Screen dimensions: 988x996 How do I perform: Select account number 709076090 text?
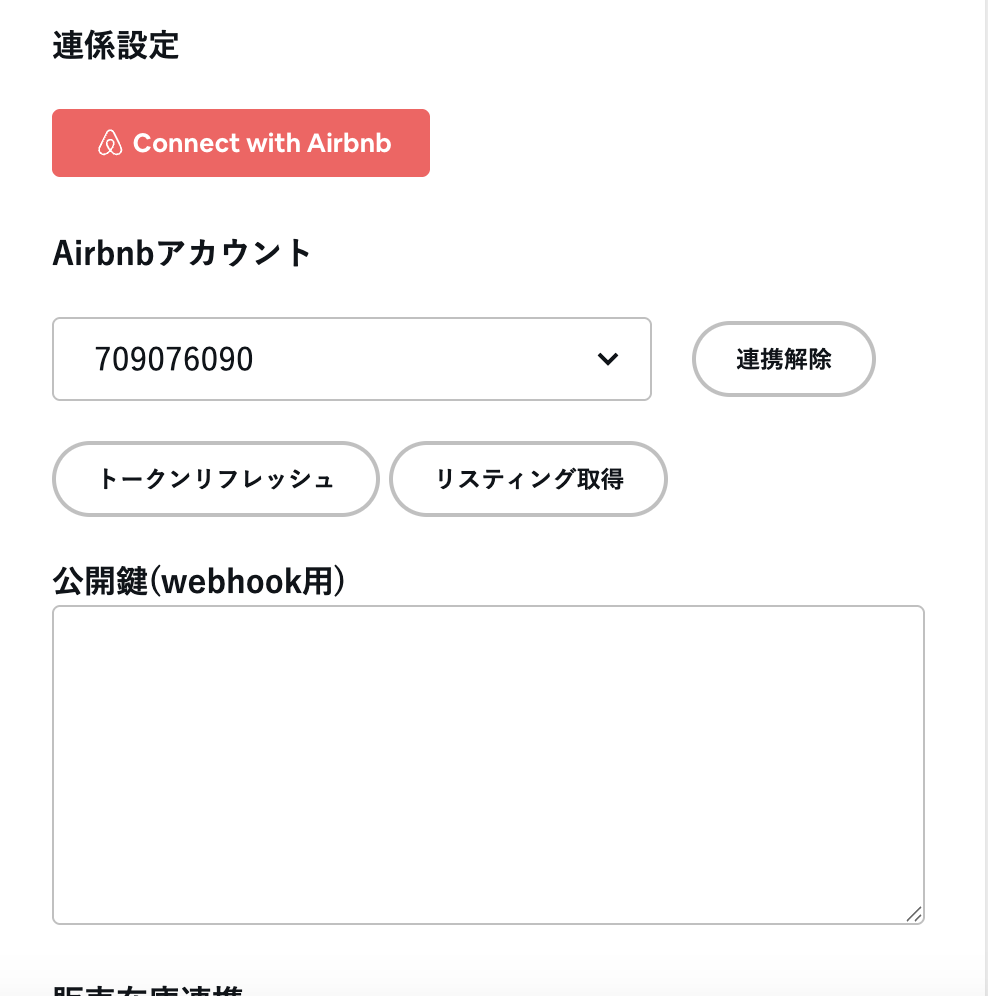pos(174,359)
